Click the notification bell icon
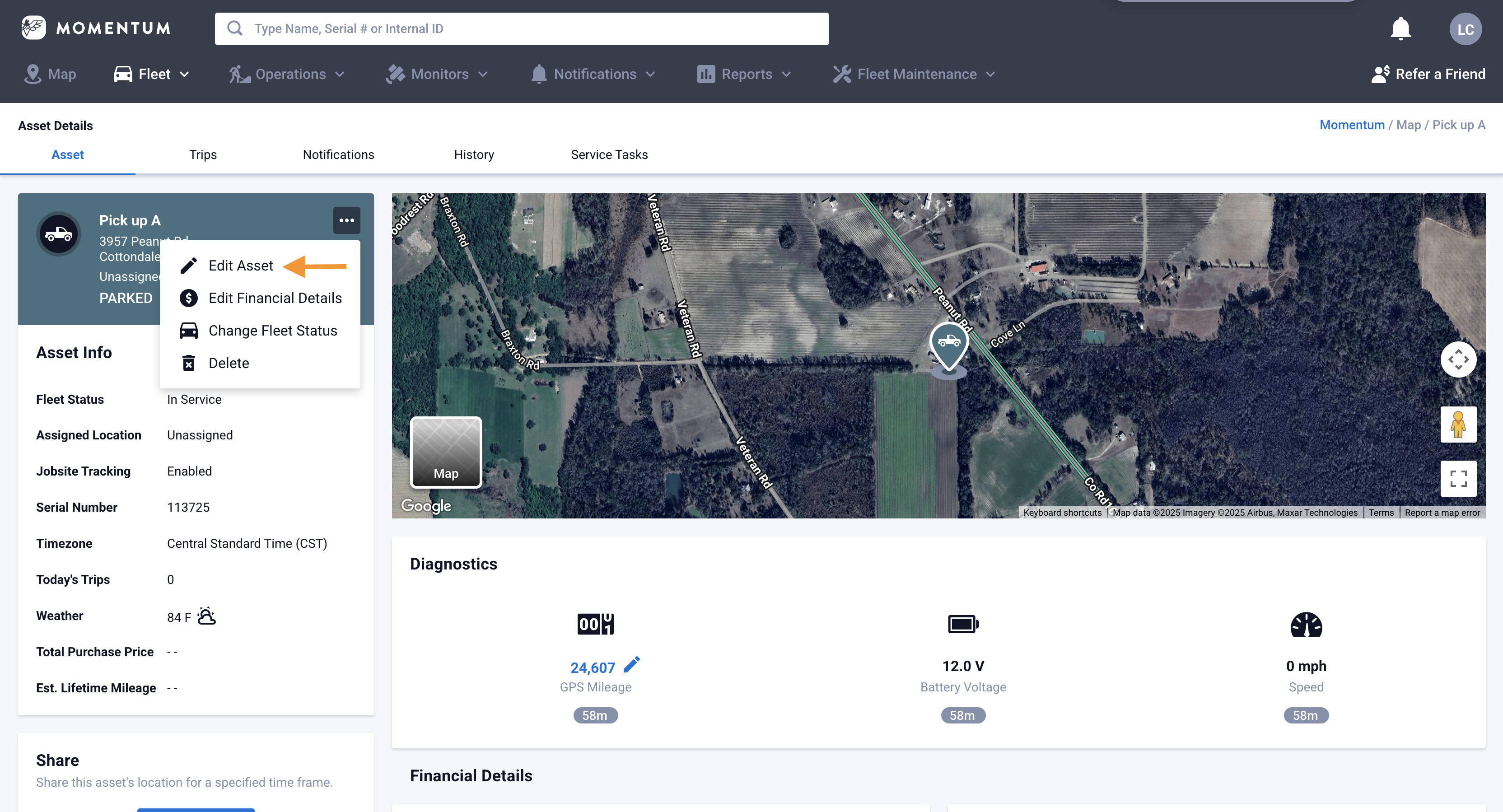This screenshot has width=1503, height=812. pyautogui.click(x=1400, y=28)
